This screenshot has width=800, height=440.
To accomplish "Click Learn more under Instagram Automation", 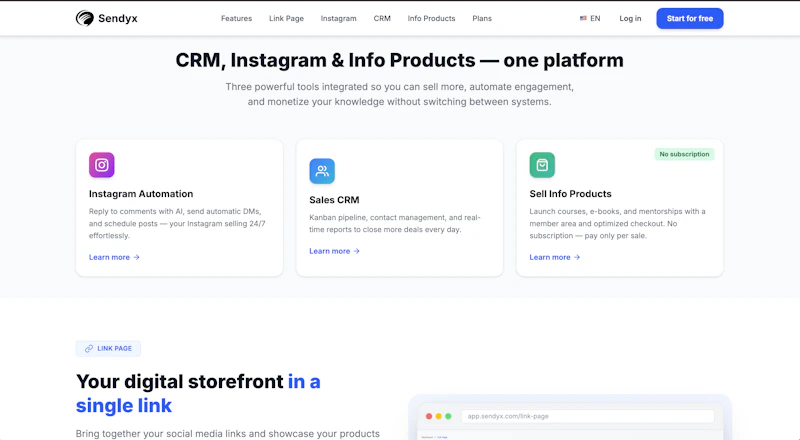I will (114, 257).
